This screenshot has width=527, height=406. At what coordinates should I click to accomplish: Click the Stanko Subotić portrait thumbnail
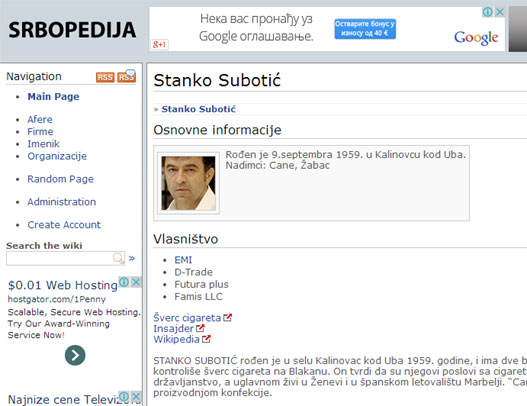[188, 183]
